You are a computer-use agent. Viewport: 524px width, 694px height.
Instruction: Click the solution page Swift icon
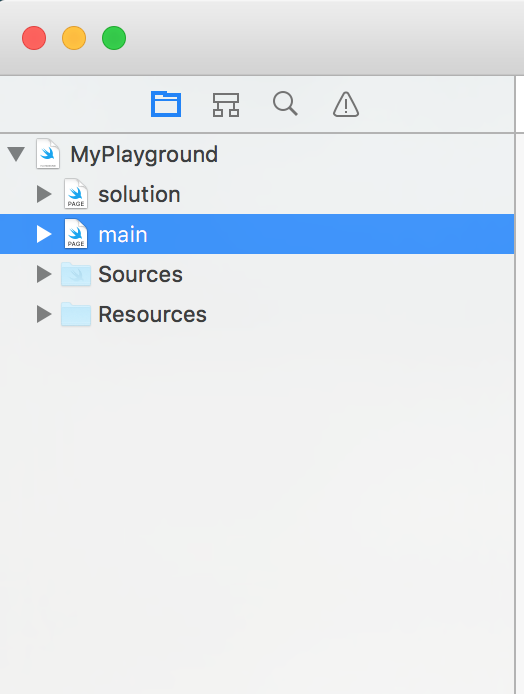coord(76,194)
